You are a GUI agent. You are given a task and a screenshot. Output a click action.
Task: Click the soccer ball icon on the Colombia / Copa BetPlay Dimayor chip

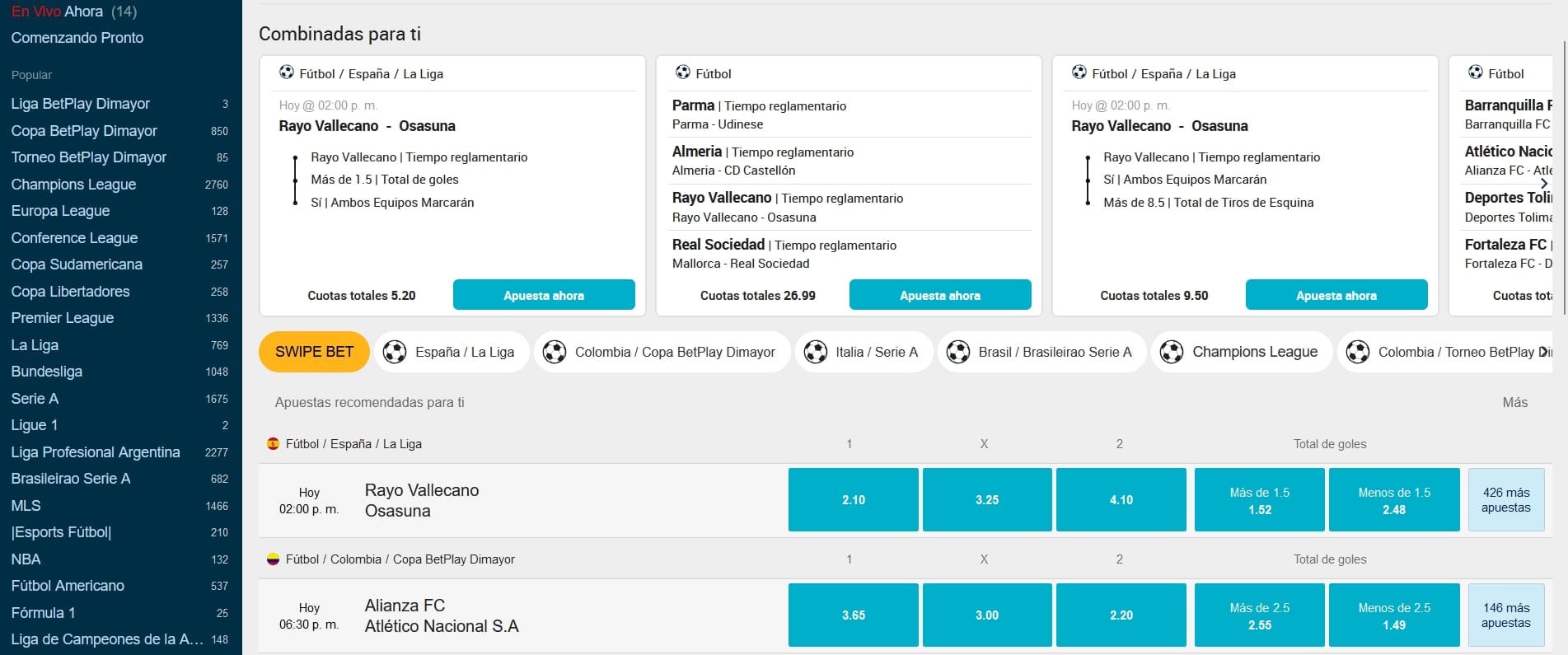click(555, 352)
